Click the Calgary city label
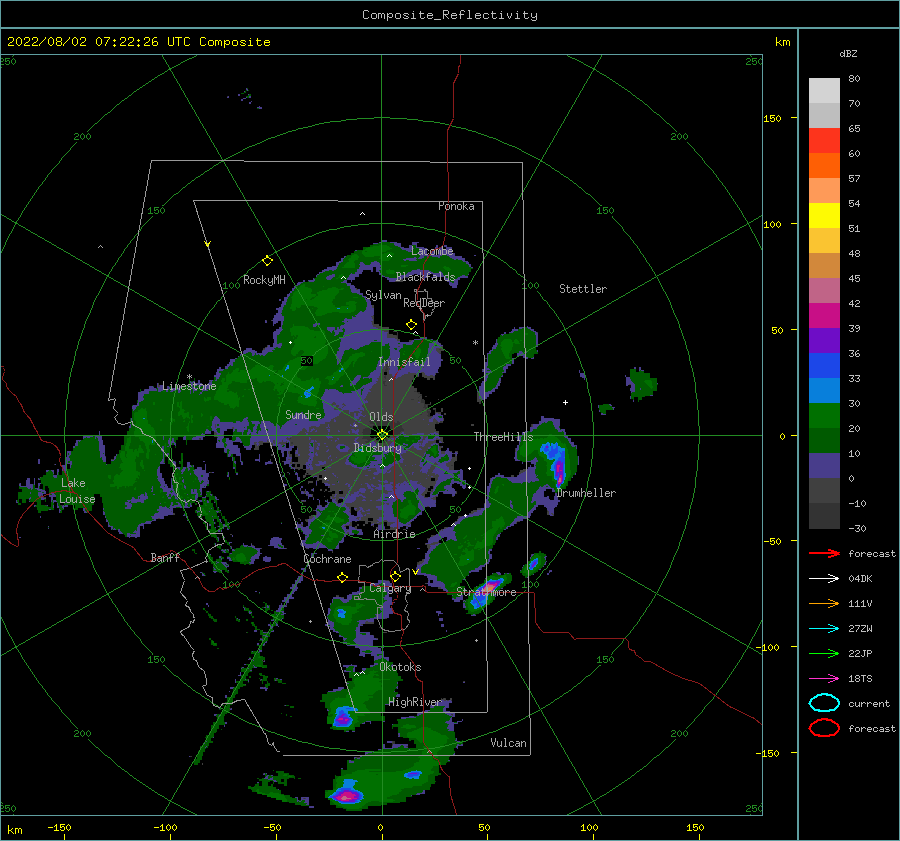Viewport: 900px width, 841px height. coord(390,588)
